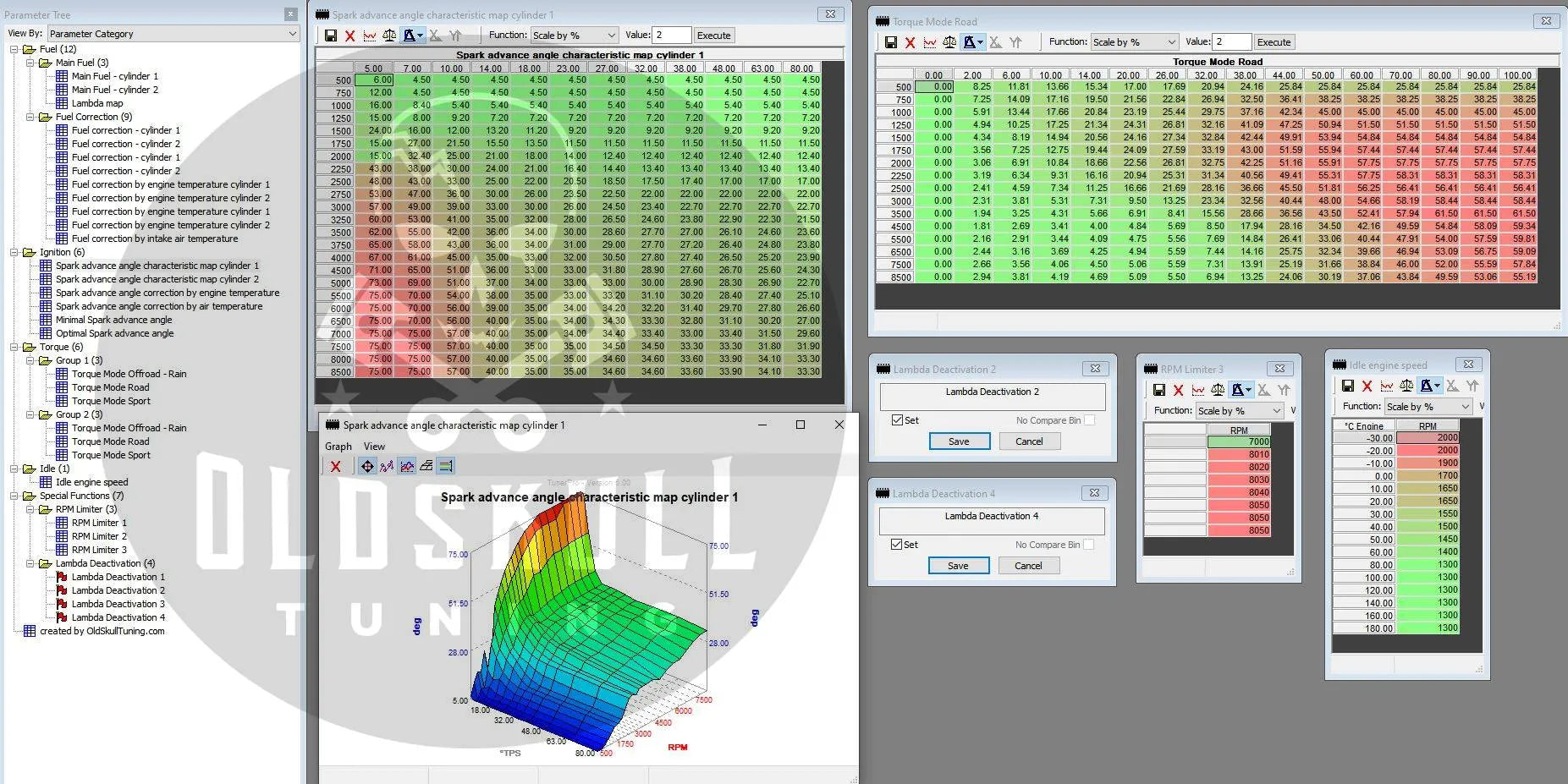Click Value input field in Torque Mode Road

(1231, 42)
